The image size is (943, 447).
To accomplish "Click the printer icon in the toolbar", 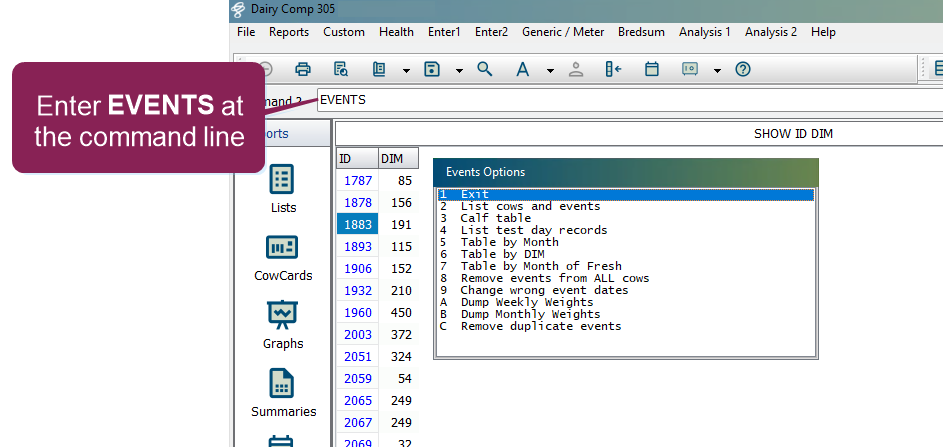I will click(x=303, y=69).
